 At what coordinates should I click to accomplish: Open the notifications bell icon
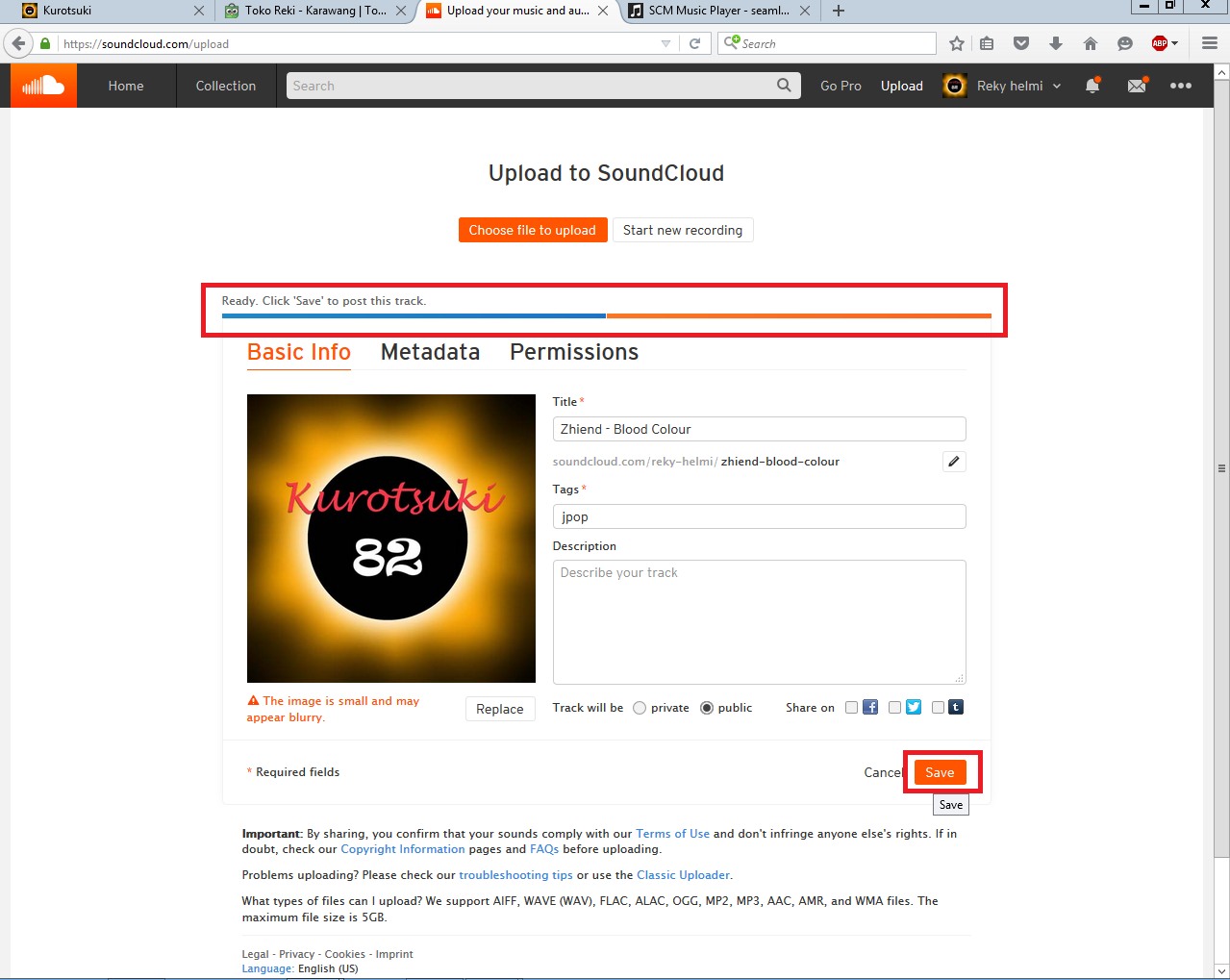click(x=1092, y=86)
